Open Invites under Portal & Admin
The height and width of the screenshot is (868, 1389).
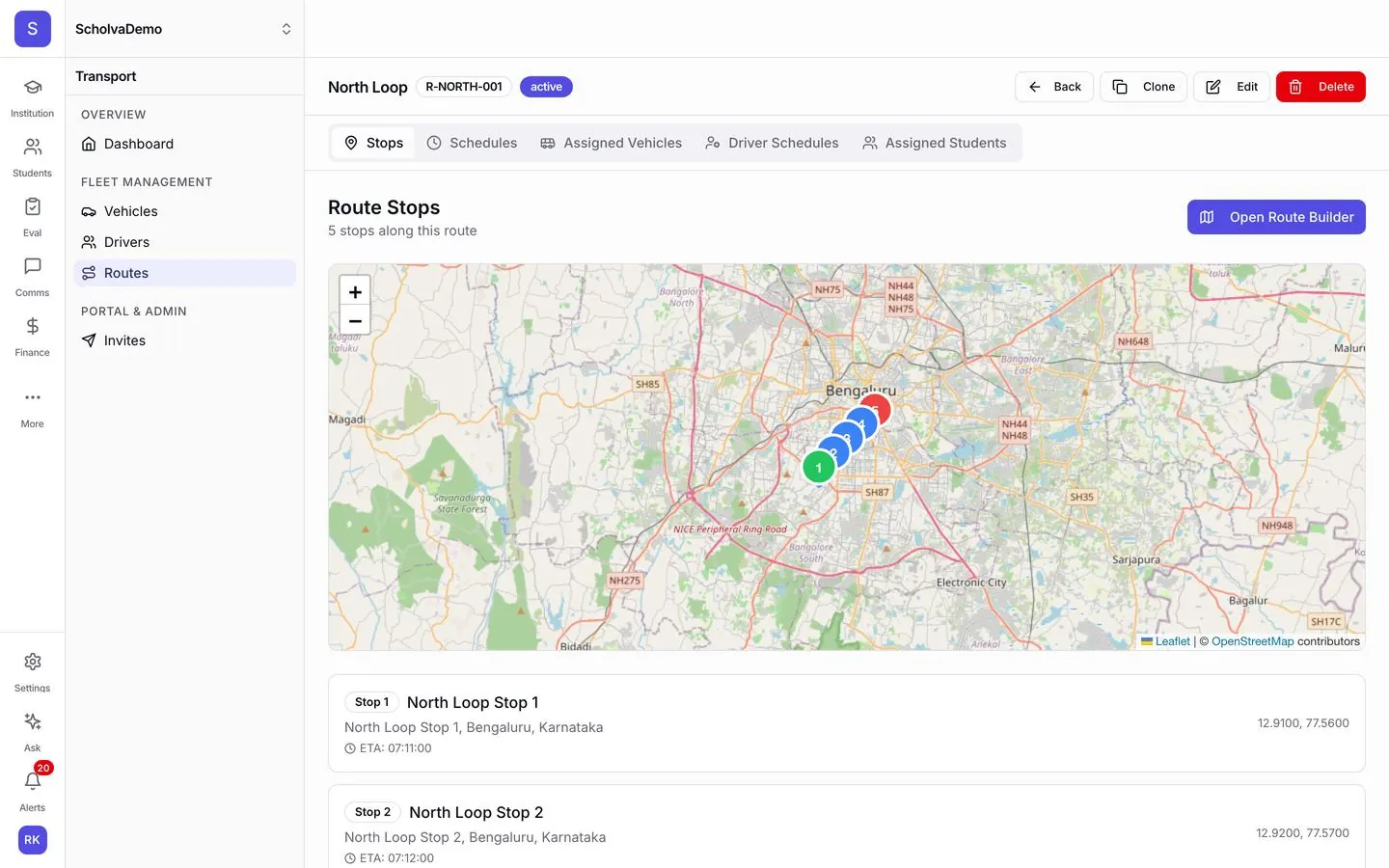(x=184, y=340)
